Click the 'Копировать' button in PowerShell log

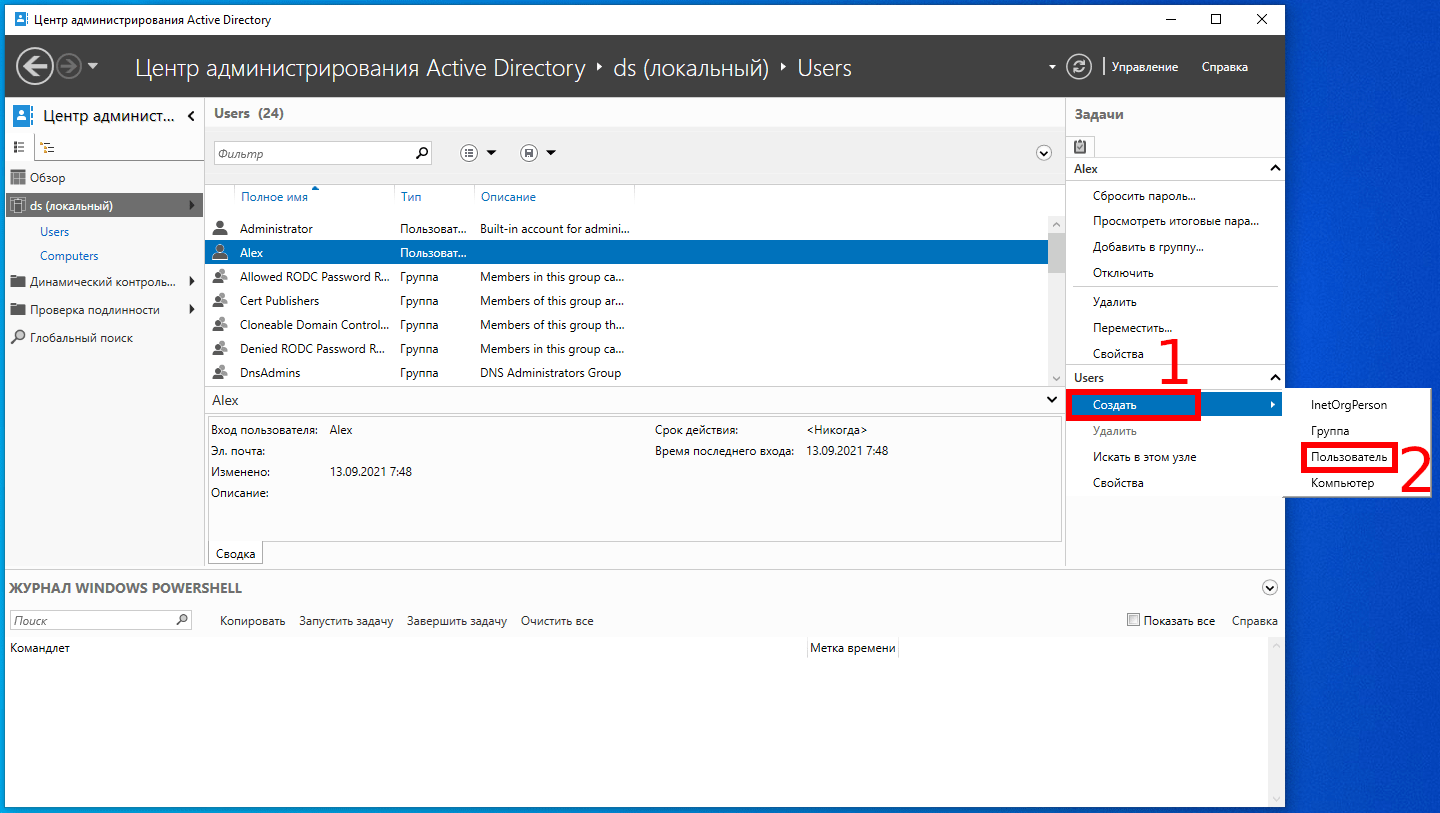[252, 621]
